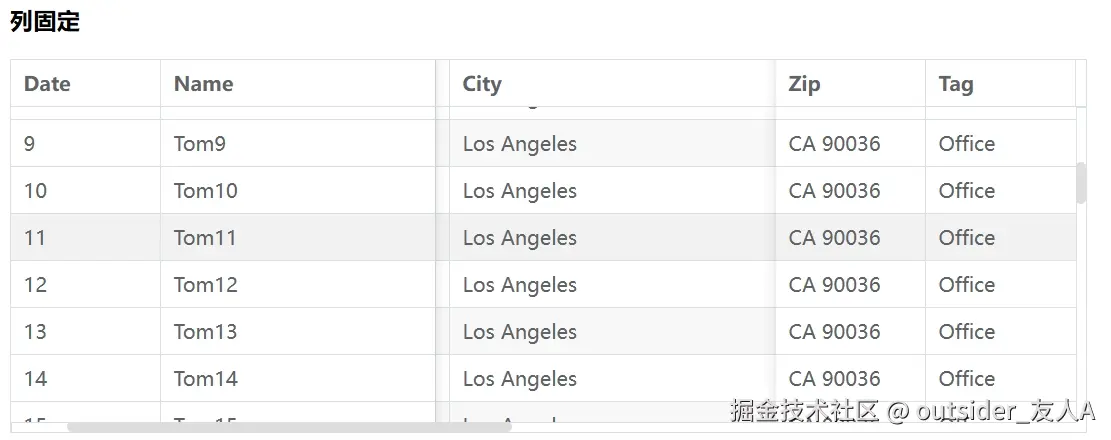Click the City column header
Screen dimensions: 1111x440
coord(482,84)
